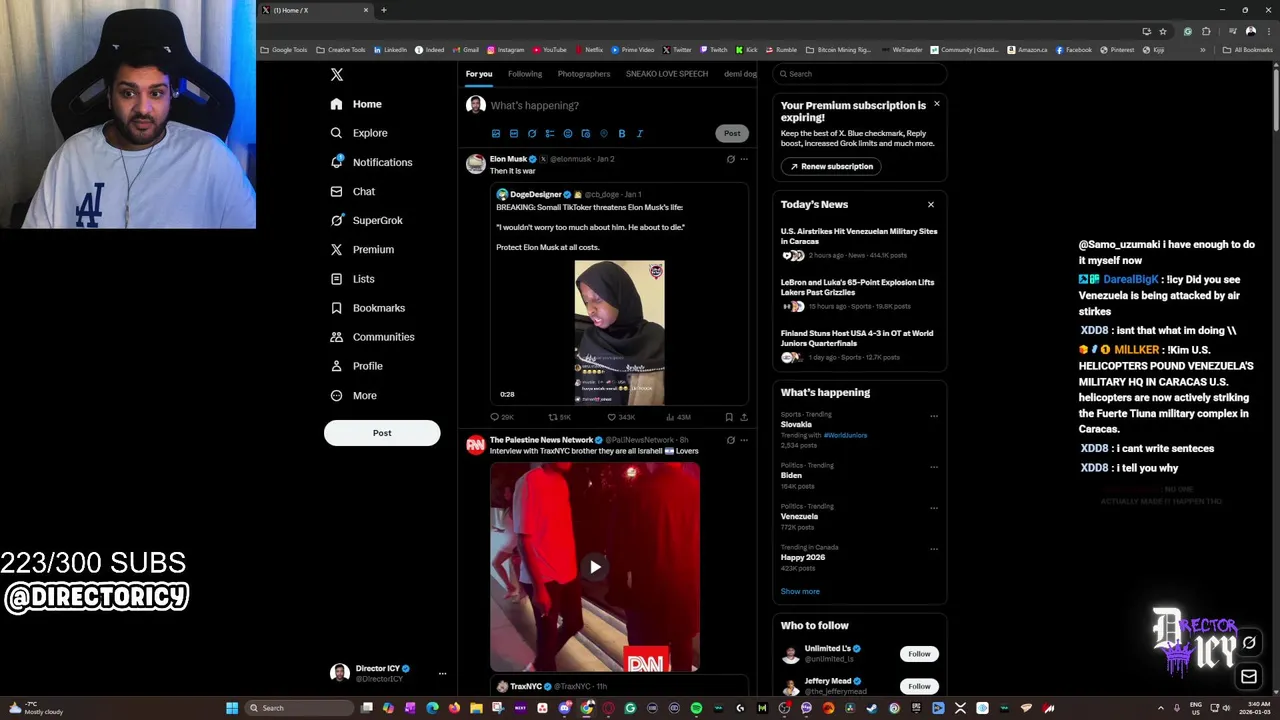
Task: Bookmark this page star icon
Action: [x=1163, y=31]
